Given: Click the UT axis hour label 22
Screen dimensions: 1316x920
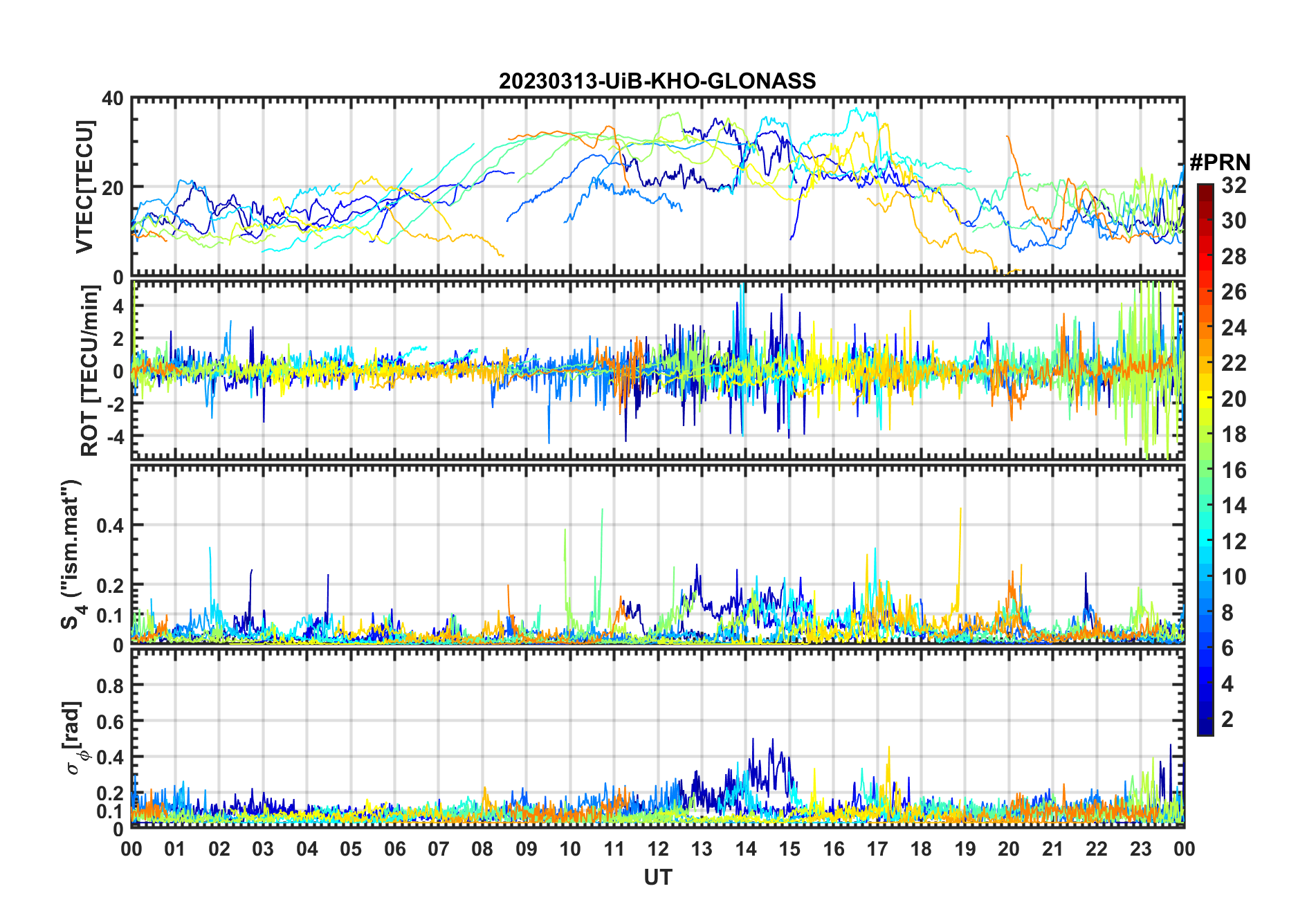Looking at the screenshot, I should 1097,849.
